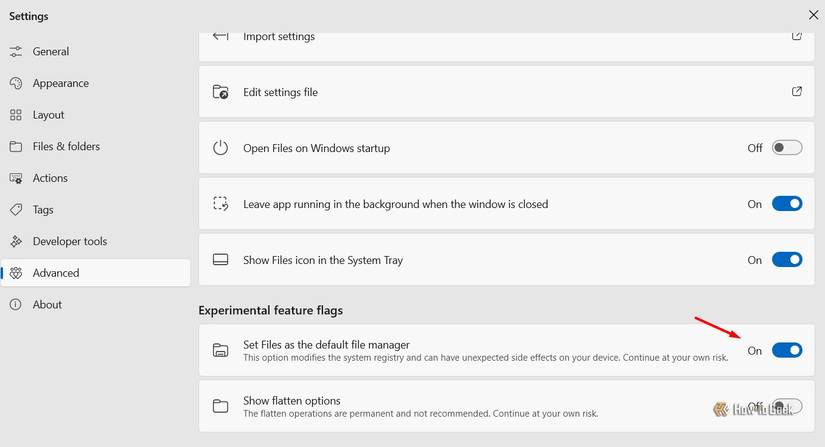Image resolution: width=825 pixels, height=447 pixels.
Task: Click the dashed-square background running icon
Action: (220, 204)
